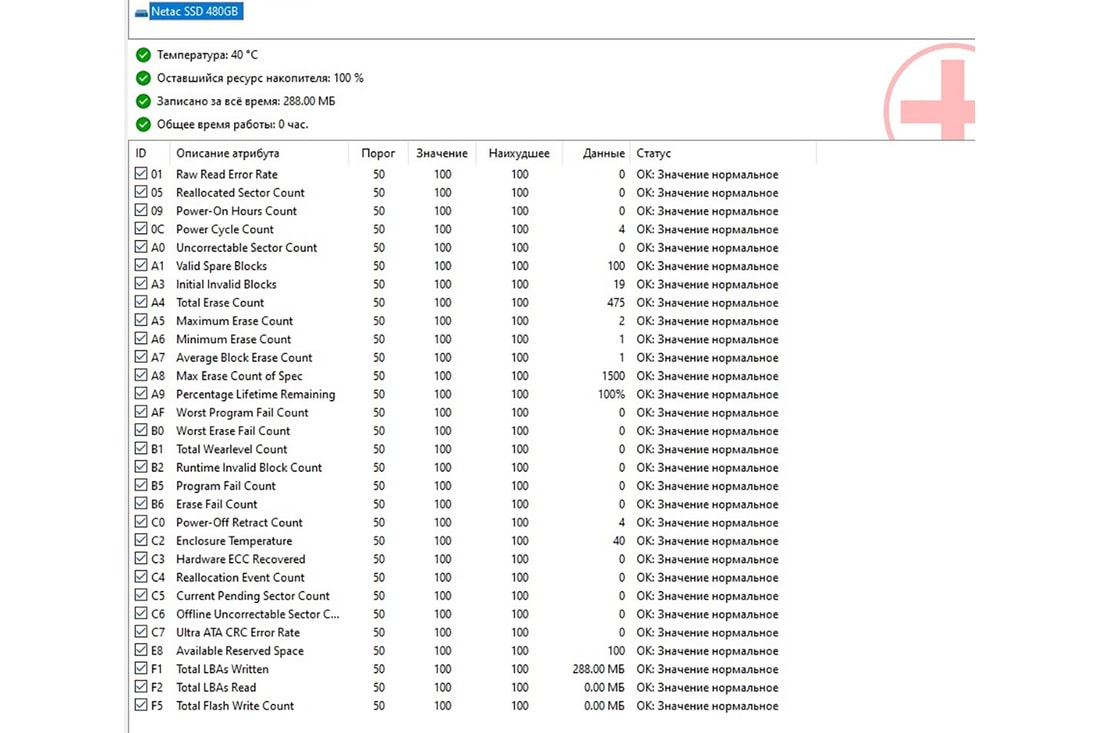
Task: Select the 'Available Reserved Space' row
Action: (457, 651)
